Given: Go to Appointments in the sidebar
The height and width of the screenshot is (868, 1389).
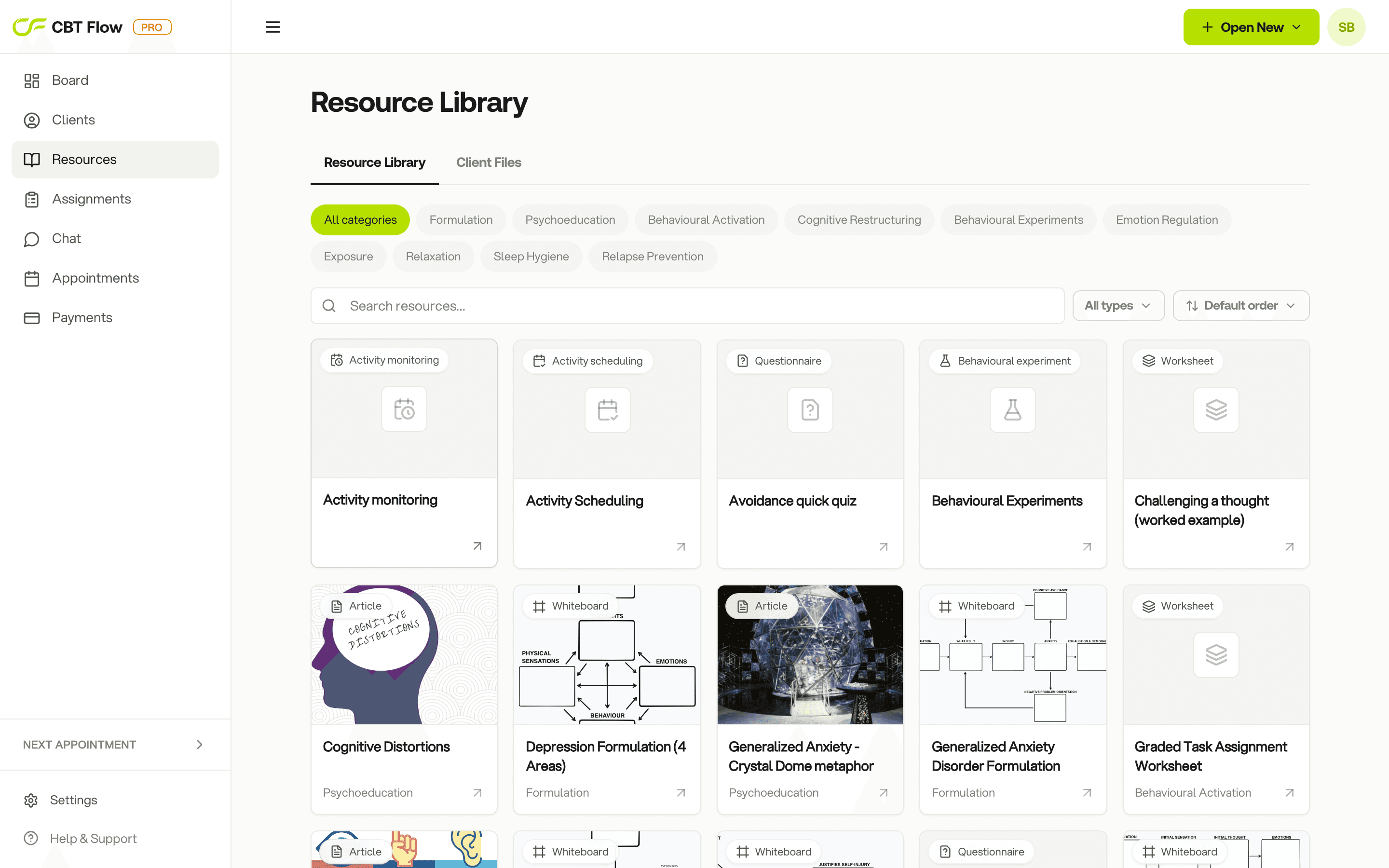Looking at the screenshot, I should (115, 278).
